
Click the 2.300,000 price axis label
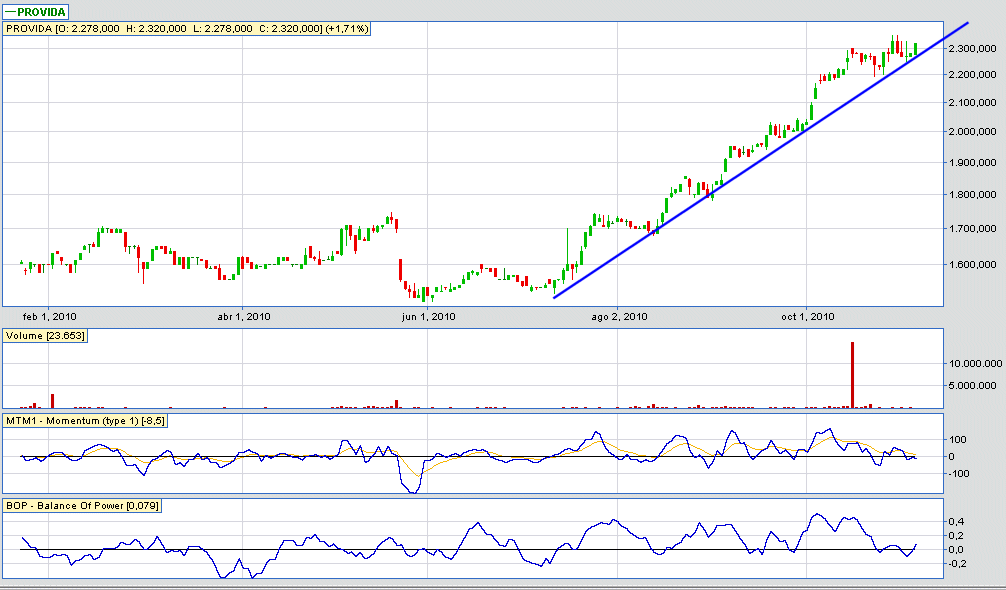point(972,48)
